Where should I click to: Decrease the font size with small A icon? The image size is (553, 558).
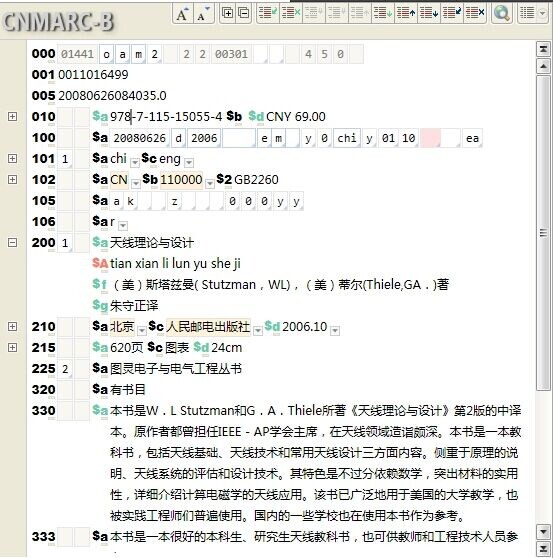point(203,14)
